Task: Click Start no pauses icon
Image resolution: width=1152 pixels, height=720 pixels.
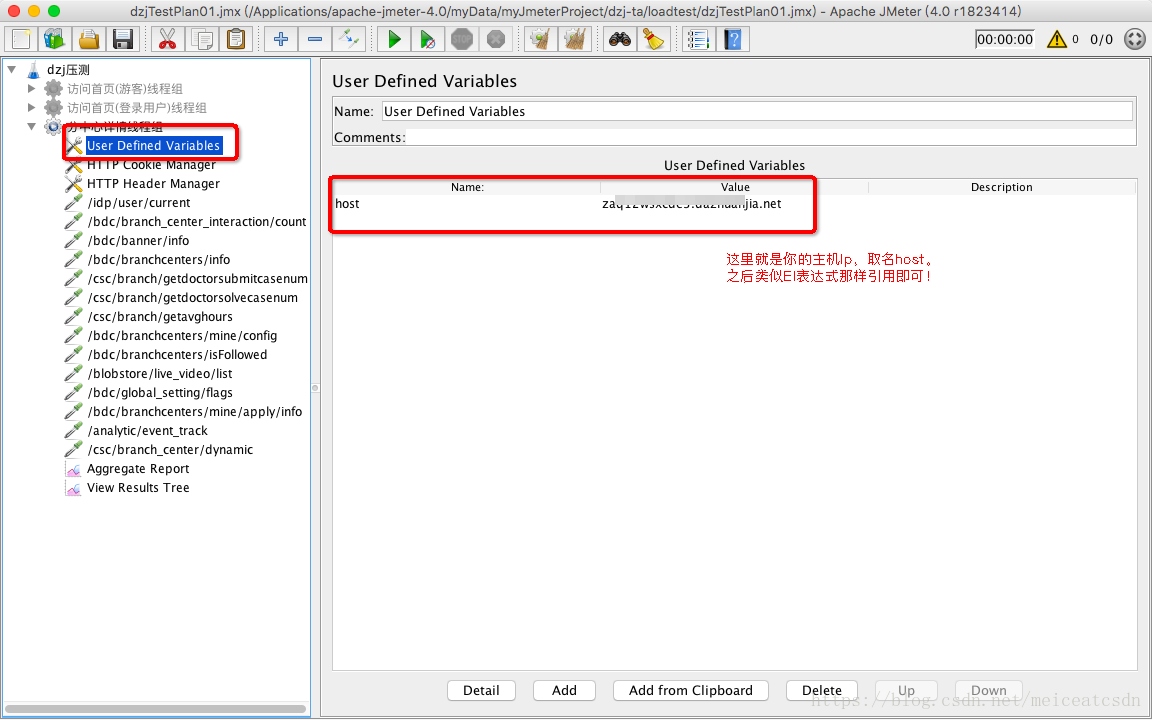Action: point(428,39)
